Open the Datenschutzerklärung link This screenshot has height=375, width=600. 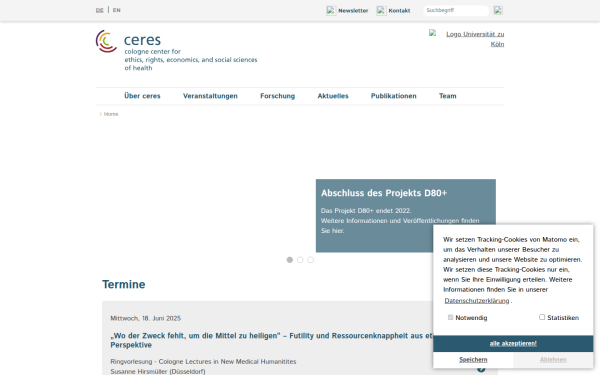pos(477,301)
